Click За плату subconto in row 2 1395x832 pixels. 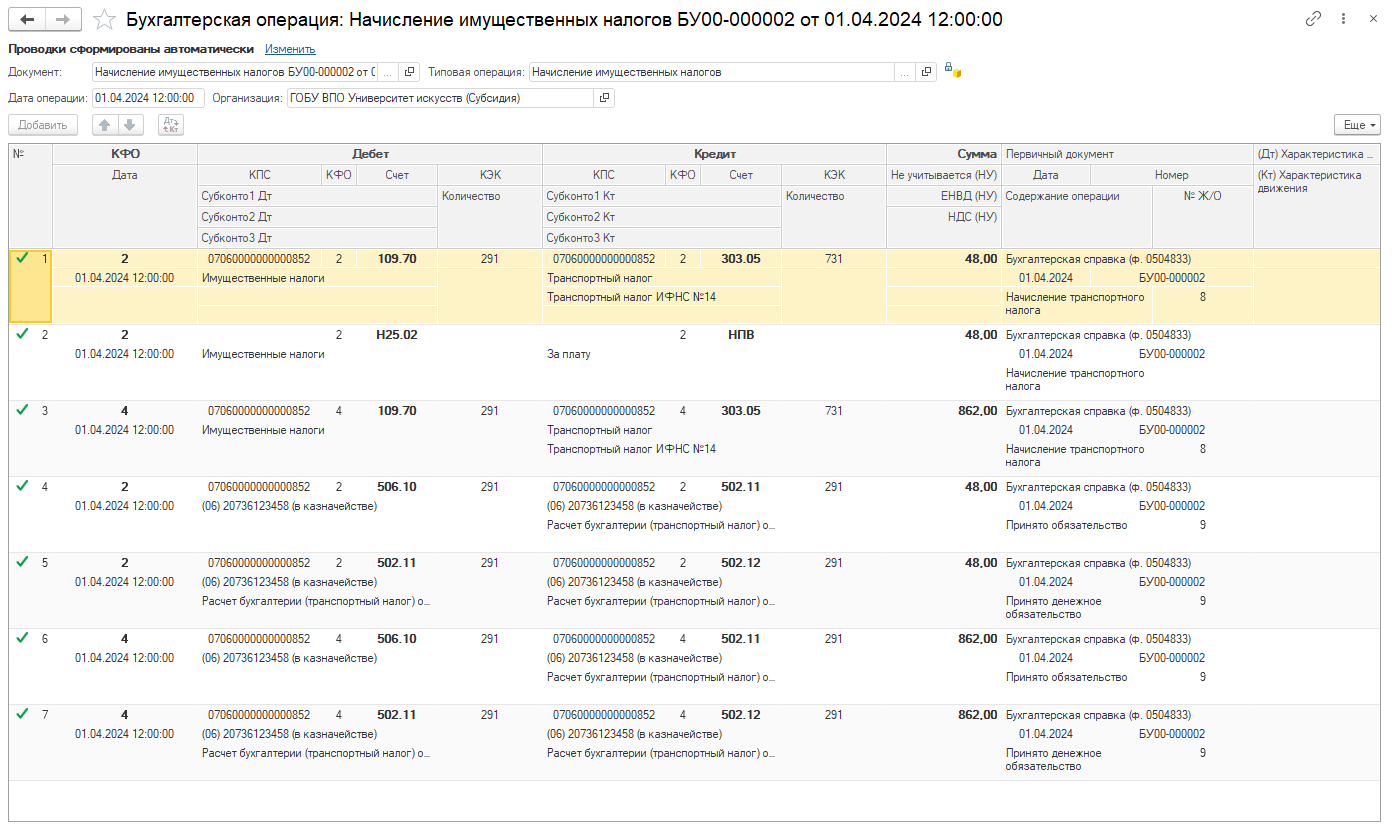[569, 354]
